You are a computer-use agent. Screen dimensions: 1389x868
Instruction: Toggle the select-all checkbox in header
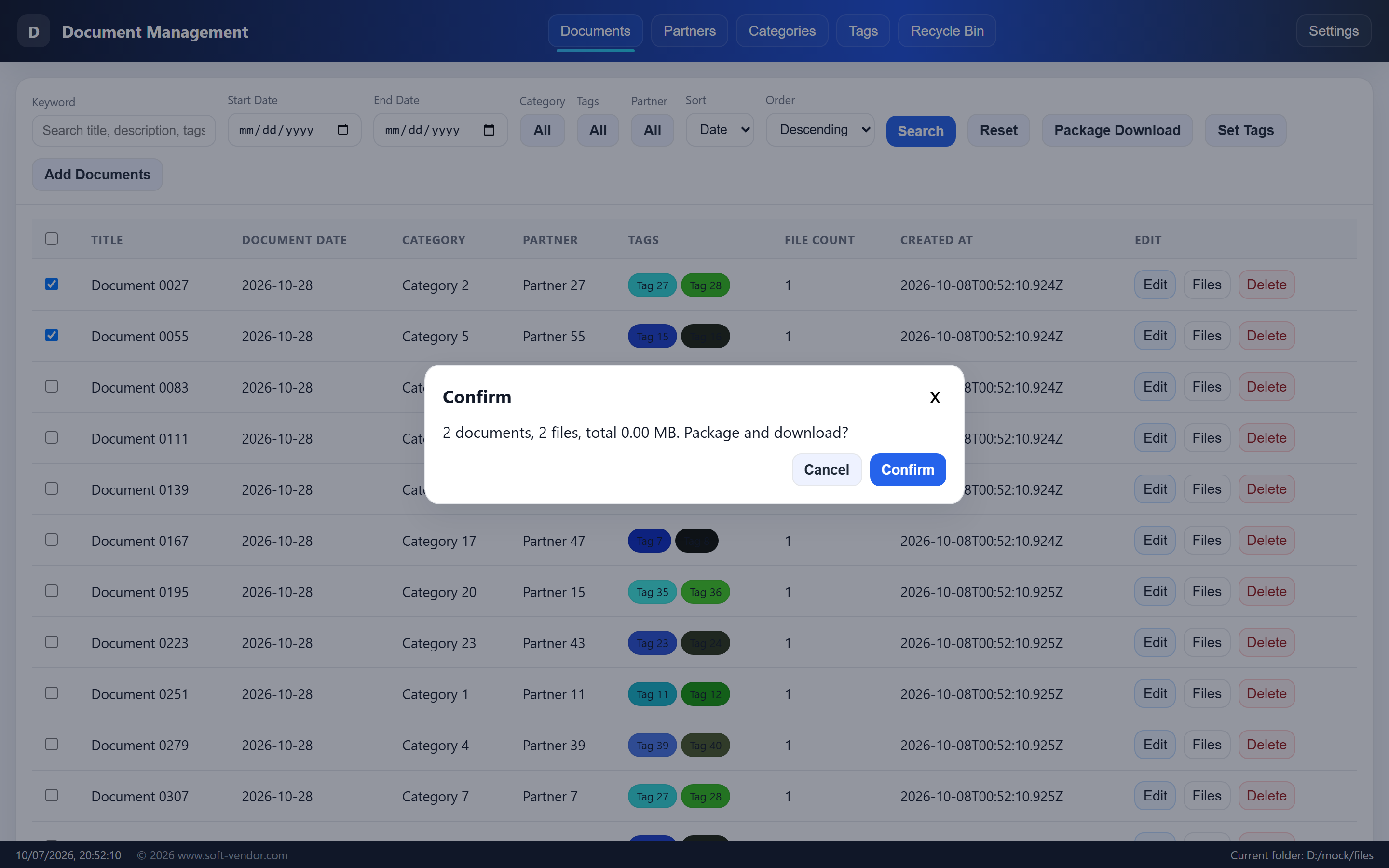coord(52,239)
